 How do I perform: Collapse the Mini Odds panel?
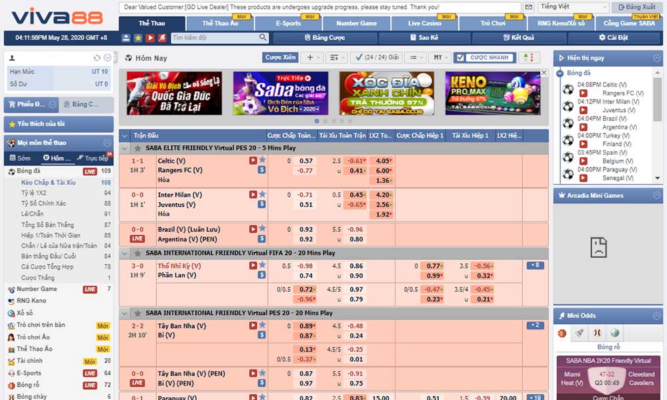click(656, 316)
